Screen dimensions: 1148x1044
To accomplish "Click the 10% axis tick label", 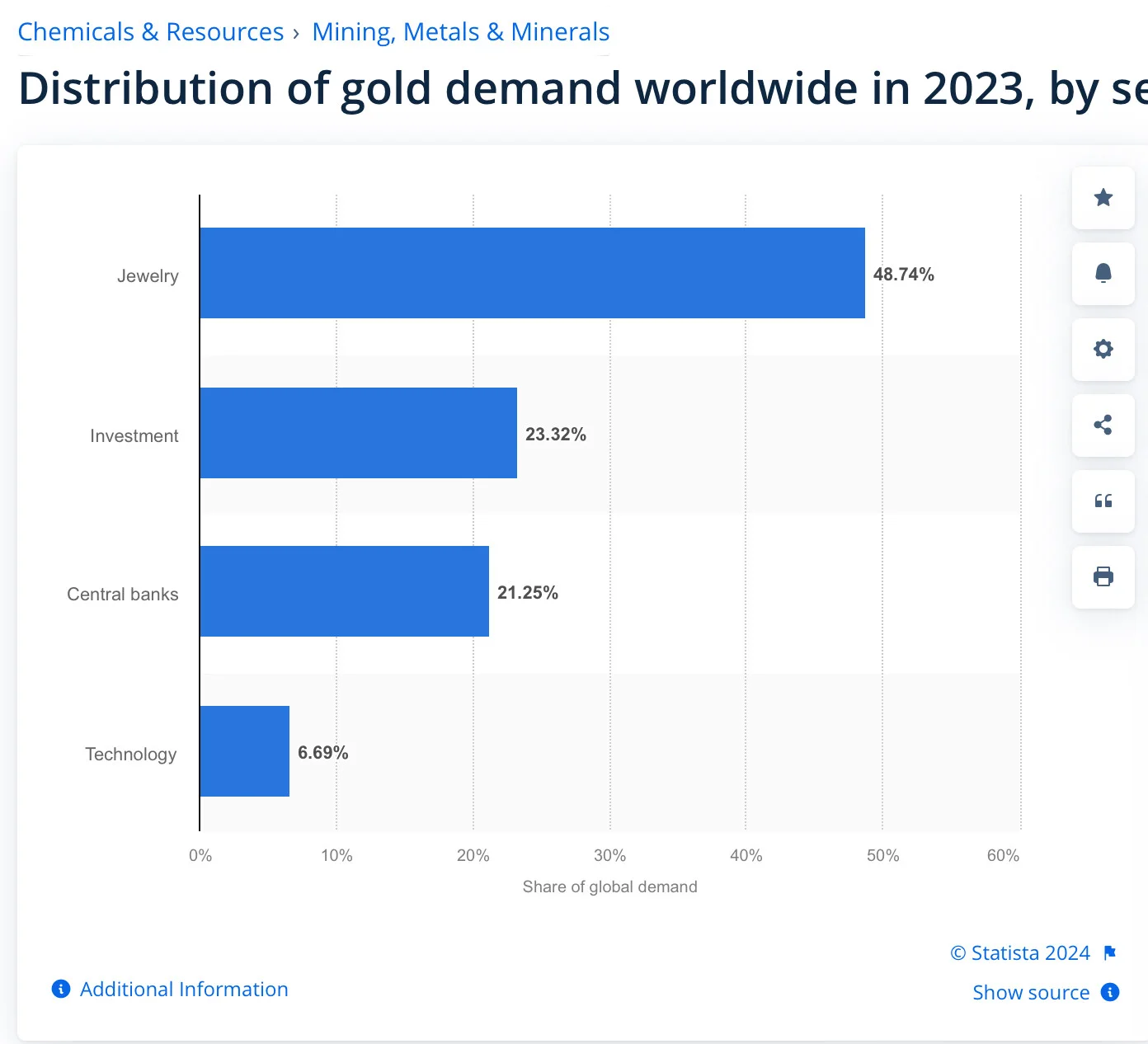I will [336, 856].
